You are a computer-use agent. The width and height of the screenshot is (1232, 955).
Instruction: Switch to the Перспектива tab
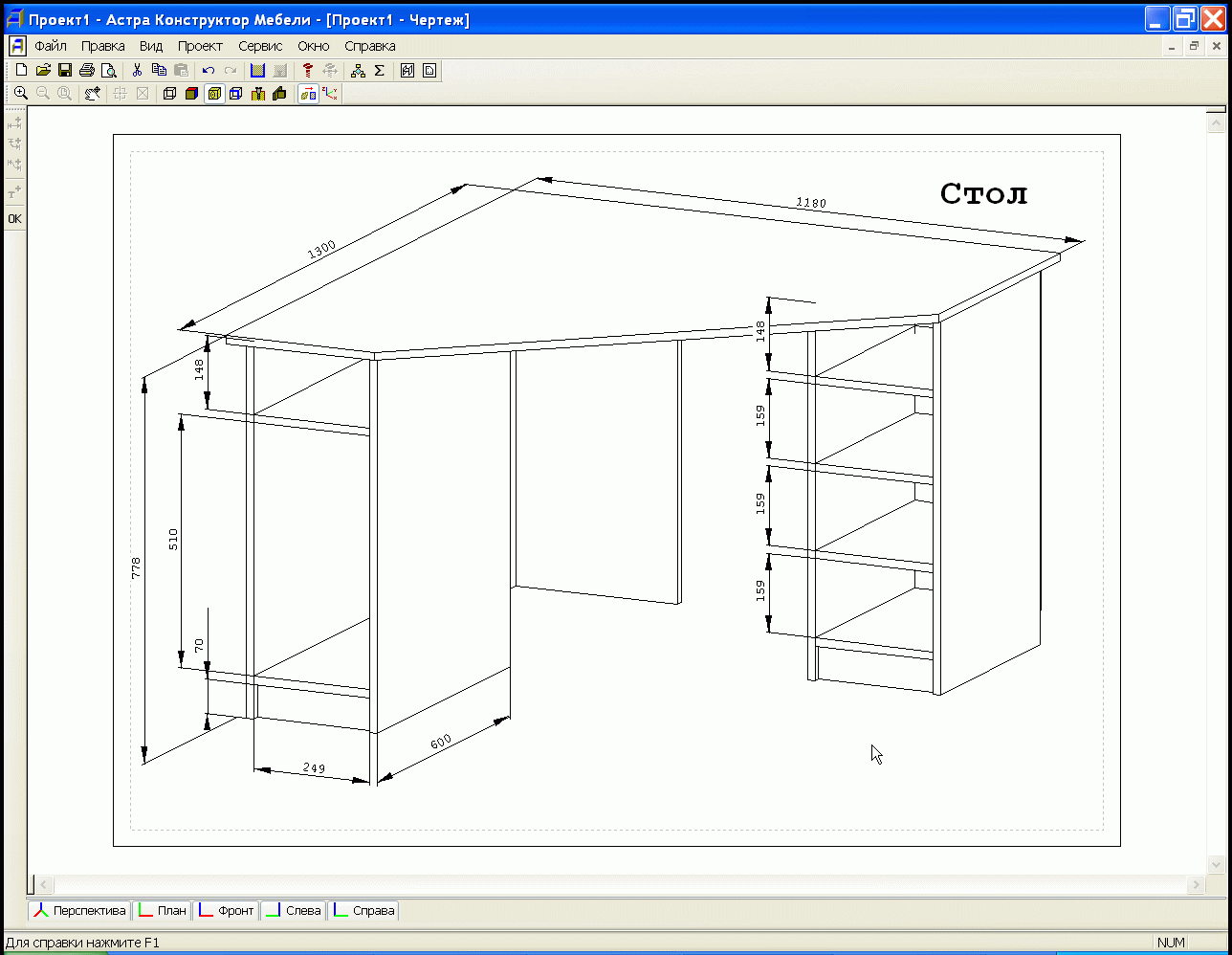click(x=79, y=910)
